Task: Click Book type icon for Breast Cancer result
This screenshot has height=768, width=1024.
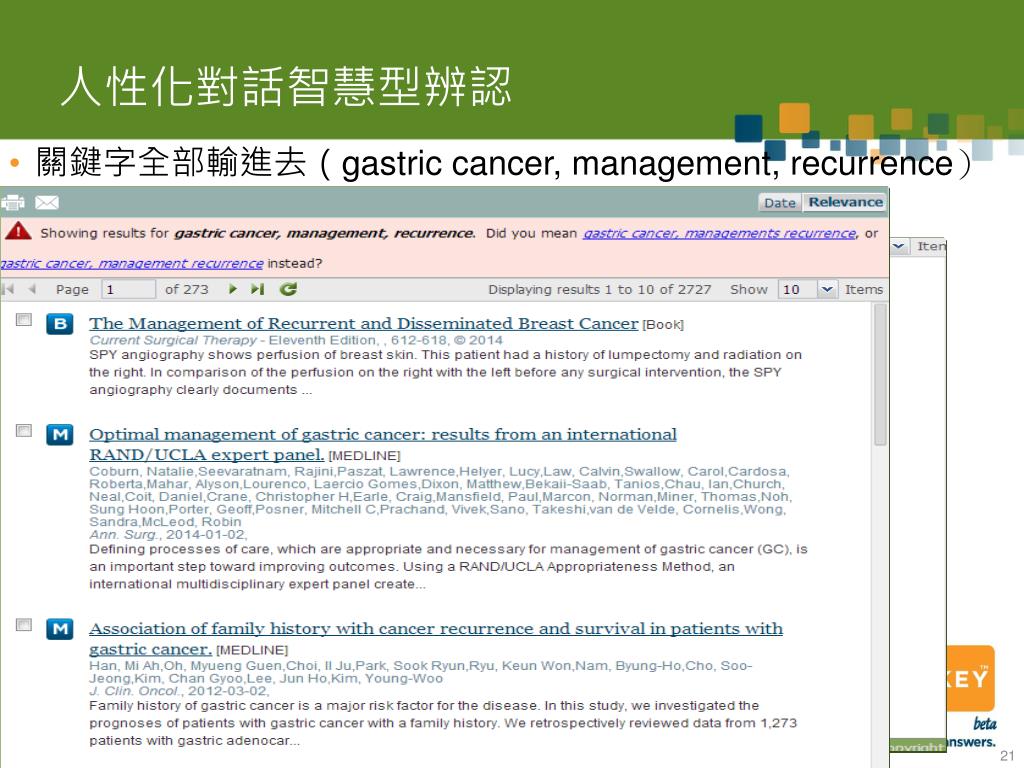Action: [x=59, y=323]
